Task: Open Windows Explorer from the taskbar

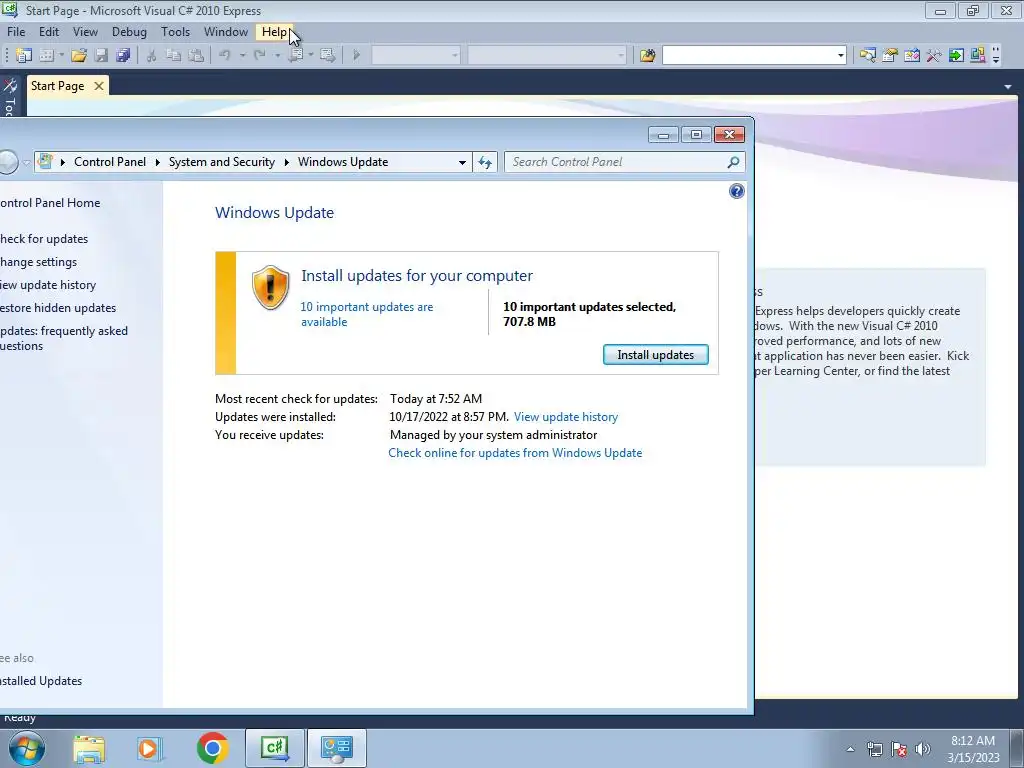Action: 89,748
